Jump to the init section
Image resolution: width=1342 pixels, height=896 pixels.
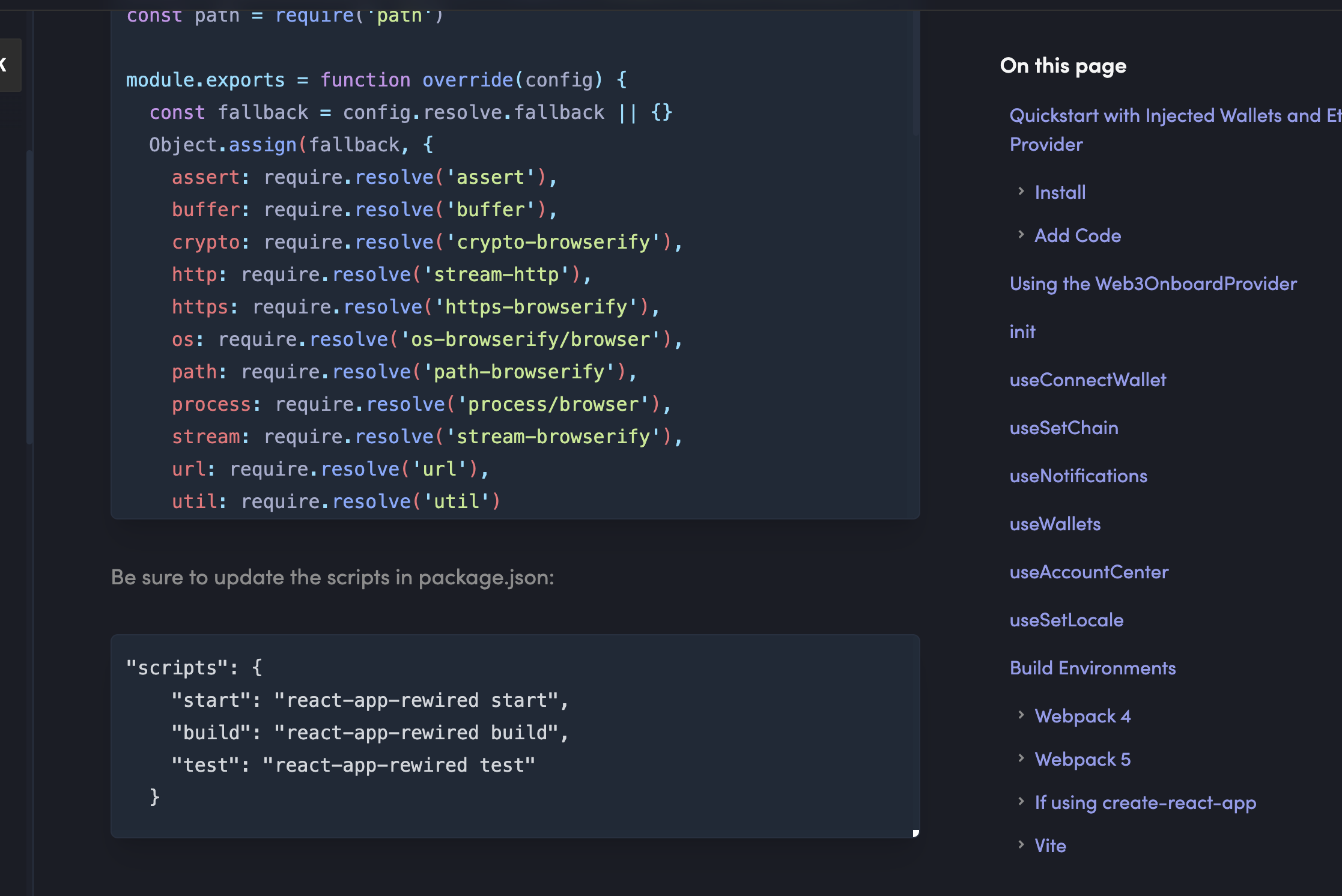tap(1022, 331)
